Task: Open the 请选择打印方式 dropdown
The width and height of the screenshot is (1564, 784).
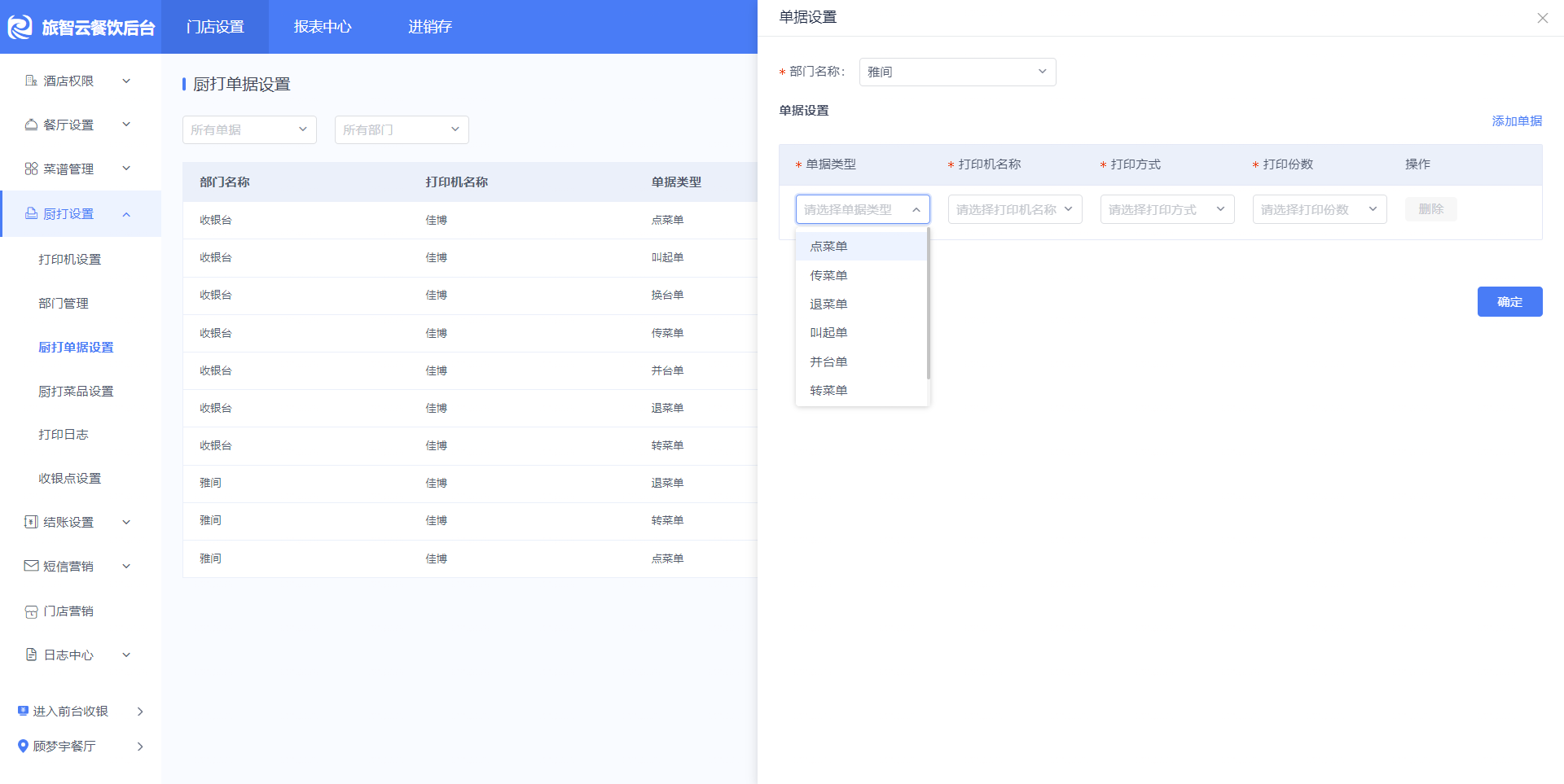Action: [x=1167, y=209]
